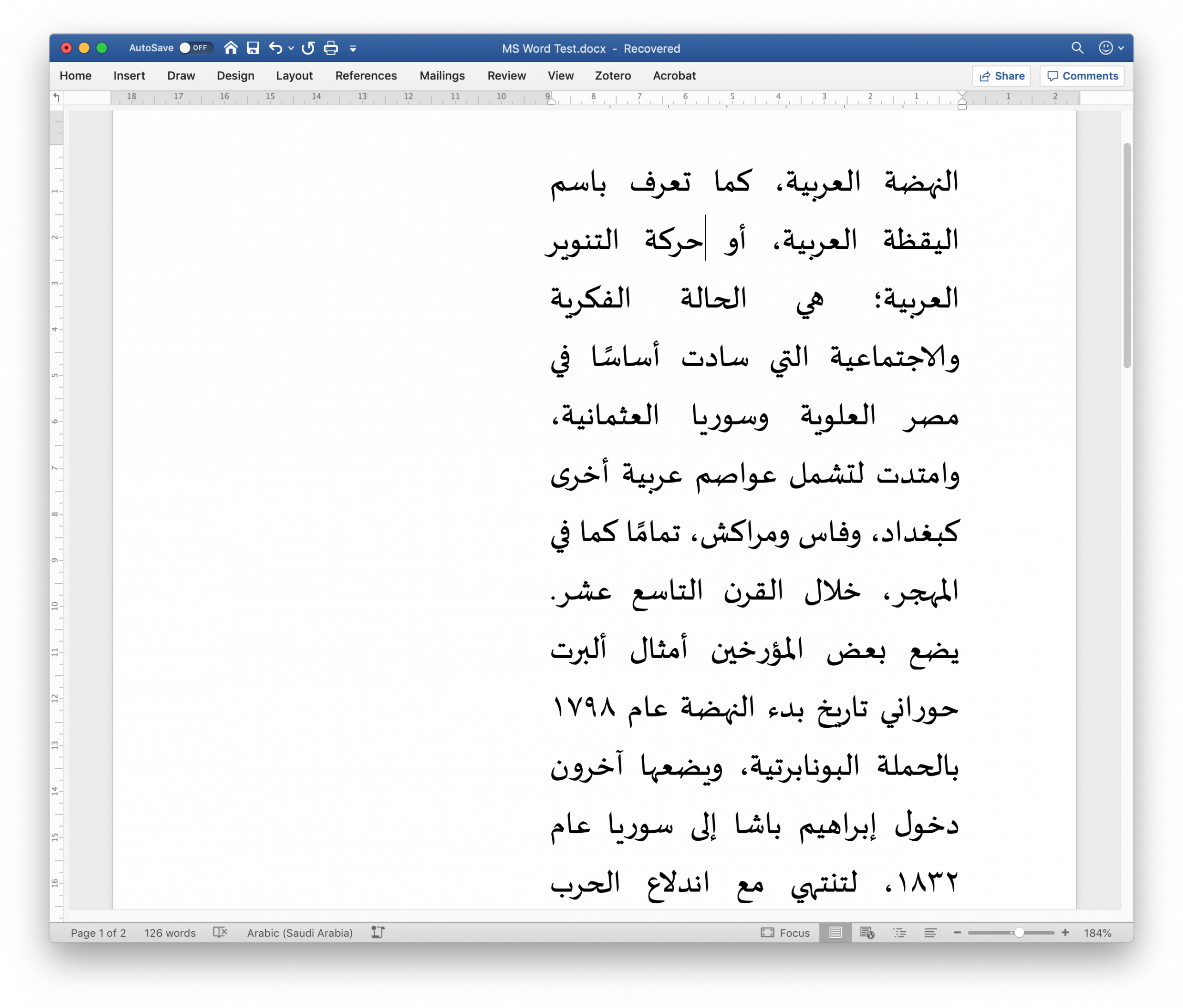Click the spelling proofing book icon
The height and width of the screenshot is (1008, 1183).
coord(220,933)
